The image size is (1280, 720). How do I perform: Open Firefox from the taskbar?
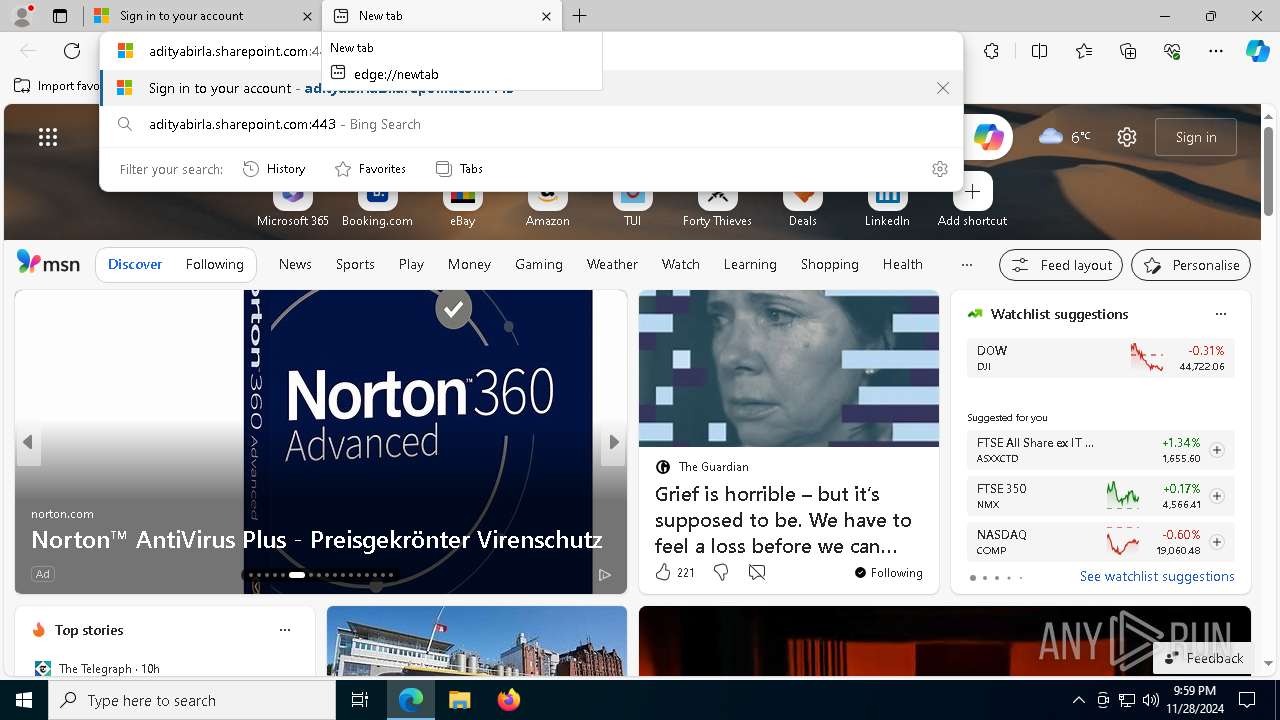[508, 700]
